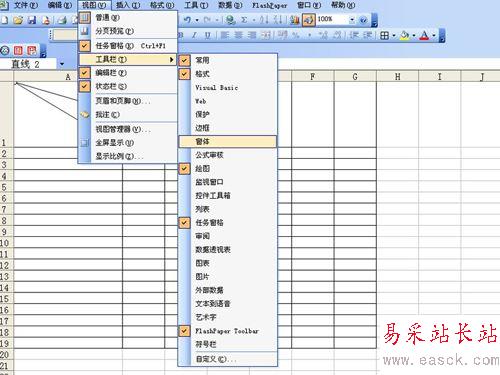The image size is (500, 375).
Task: Click the Align Left icon
Action: [225, 35]
